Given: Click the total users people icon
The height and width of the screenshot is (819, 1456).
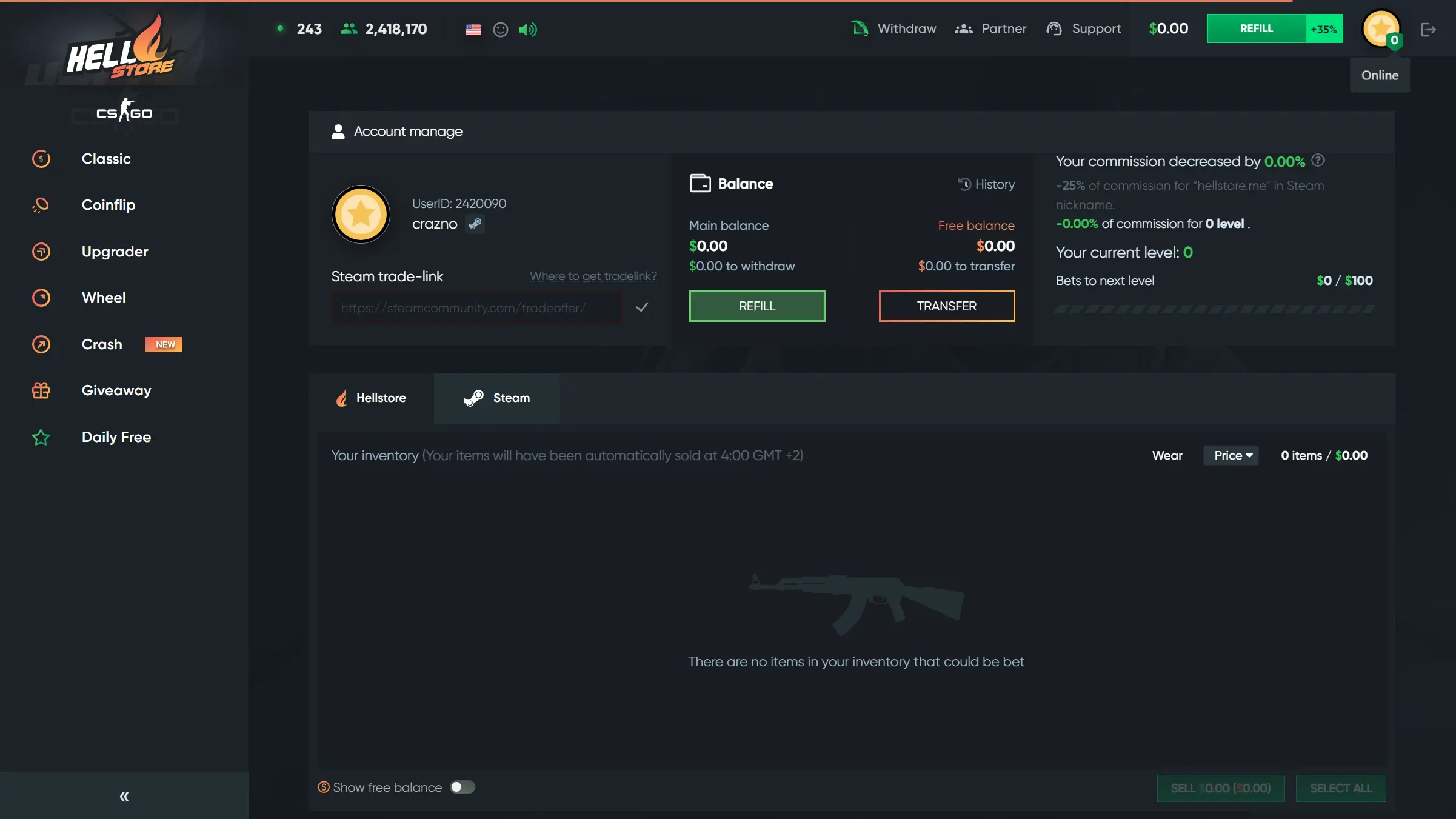Looking at the screenshot, I should (x=349, y=28).
